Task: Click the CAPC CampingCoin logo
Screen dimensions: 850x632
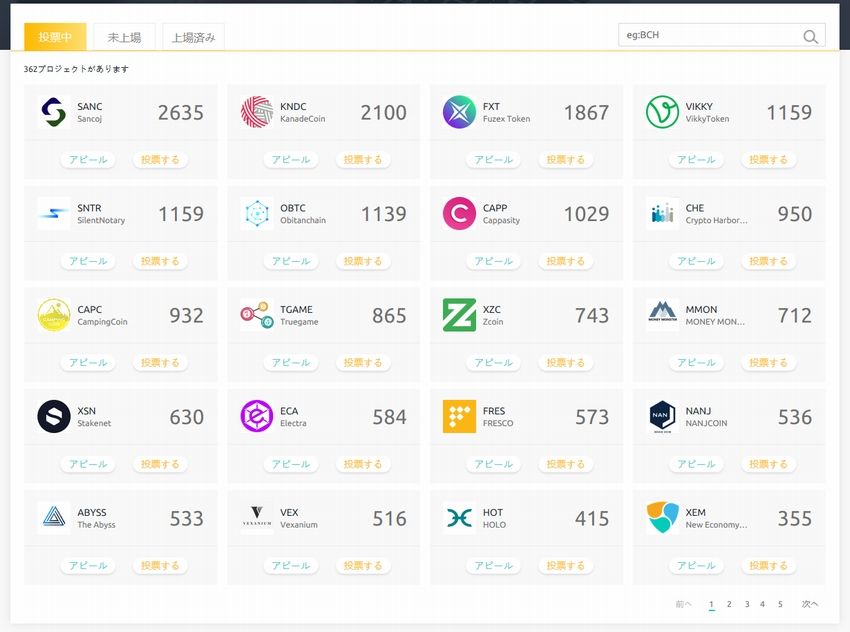Action: point(54,315)
